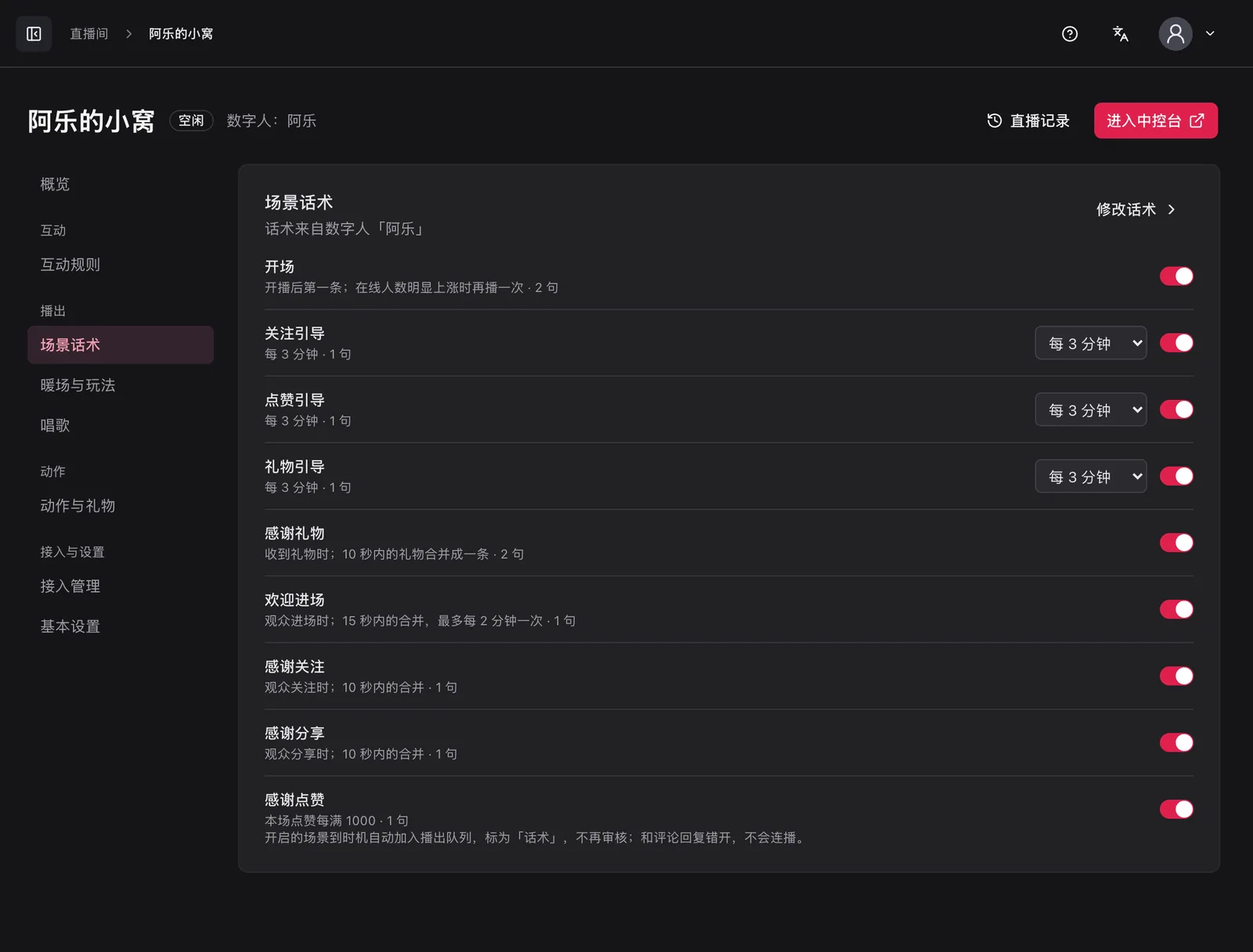Switch off 感谢点赞 toggle
The height and width of the screenshot is (952, 1253).
tap(1176, 809)
